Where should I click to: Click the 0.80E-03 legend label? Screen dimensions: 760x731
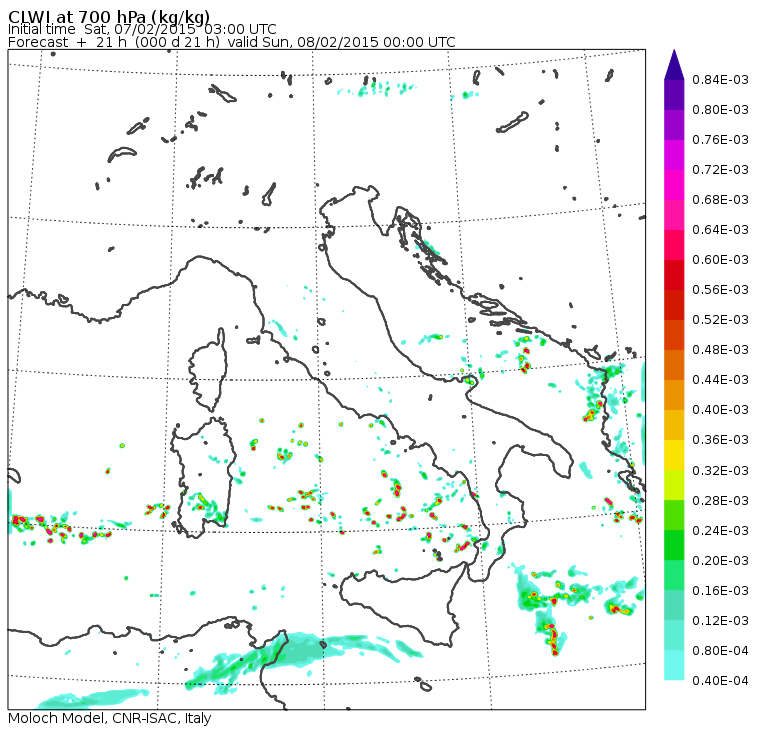[720, 110]
